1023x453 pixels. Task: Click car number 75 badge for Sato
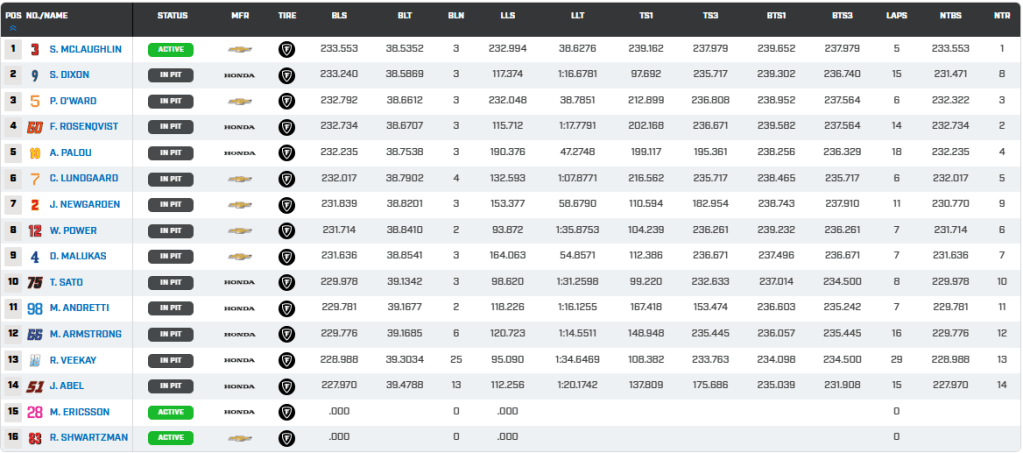(x=35, y=283)
